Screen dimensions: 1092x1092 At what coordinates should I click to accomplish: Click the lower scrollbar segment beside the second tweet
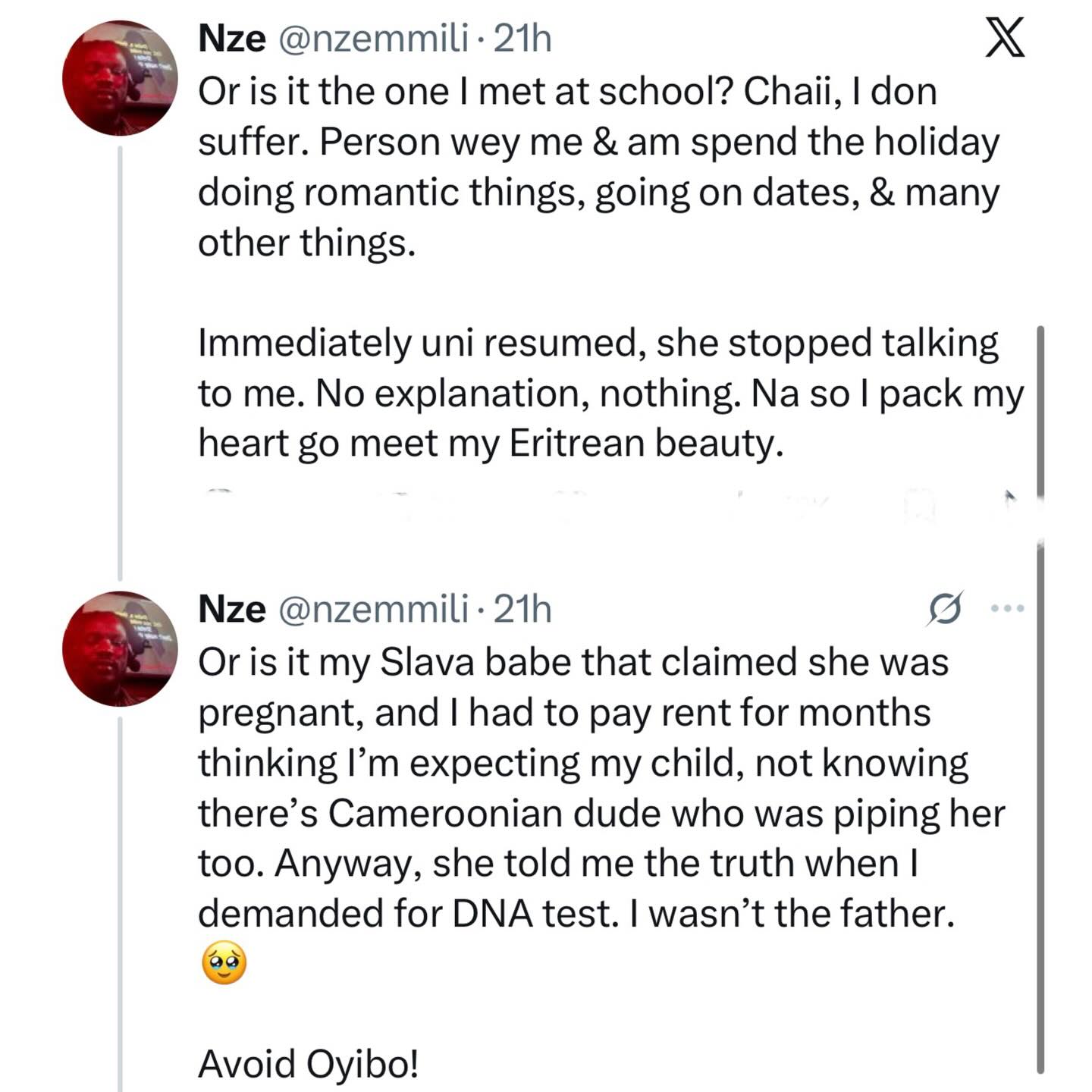click(x=1040, y=804)
